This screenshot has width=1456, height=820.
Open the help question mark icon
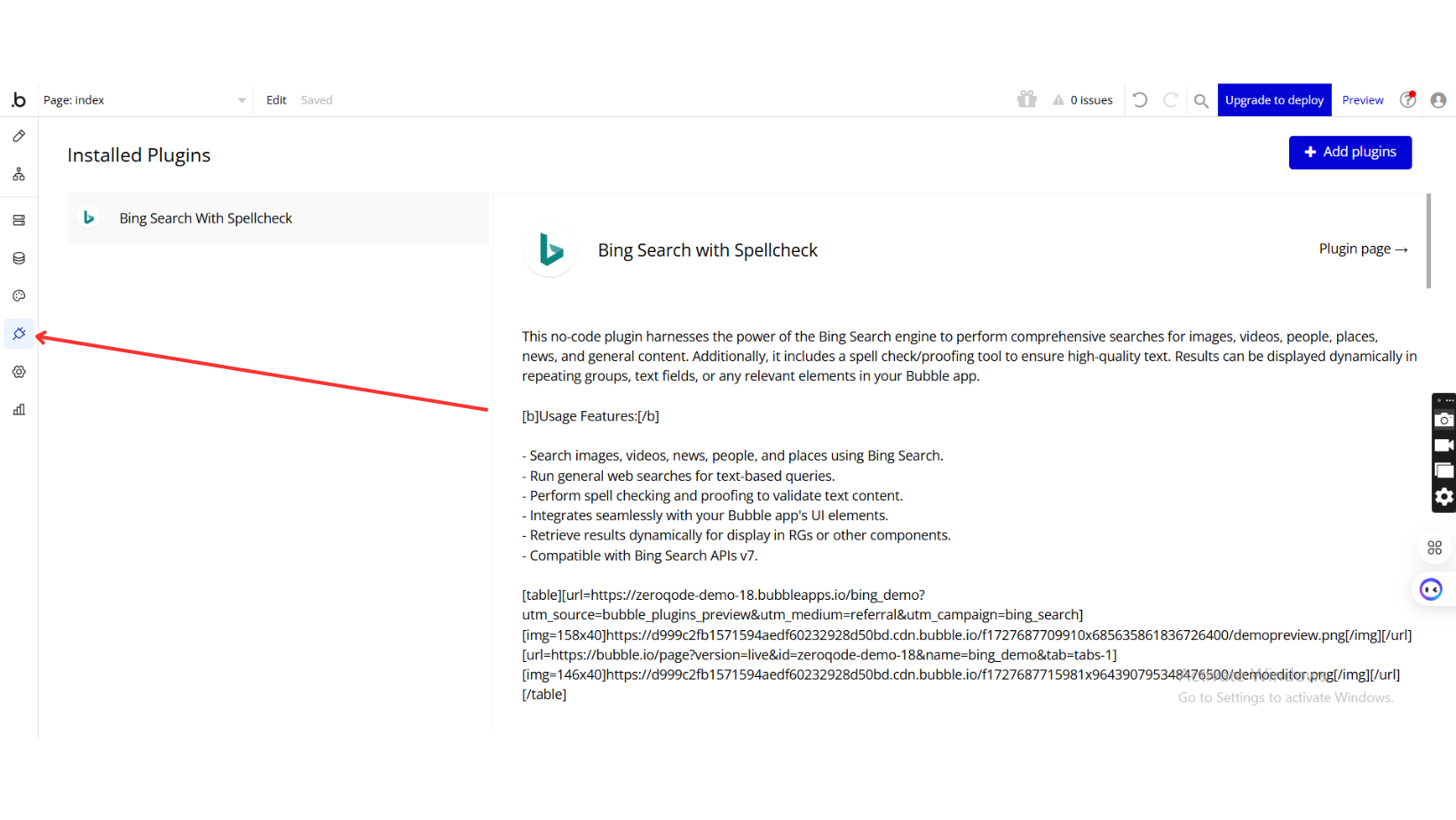[x=1408, y=99]
